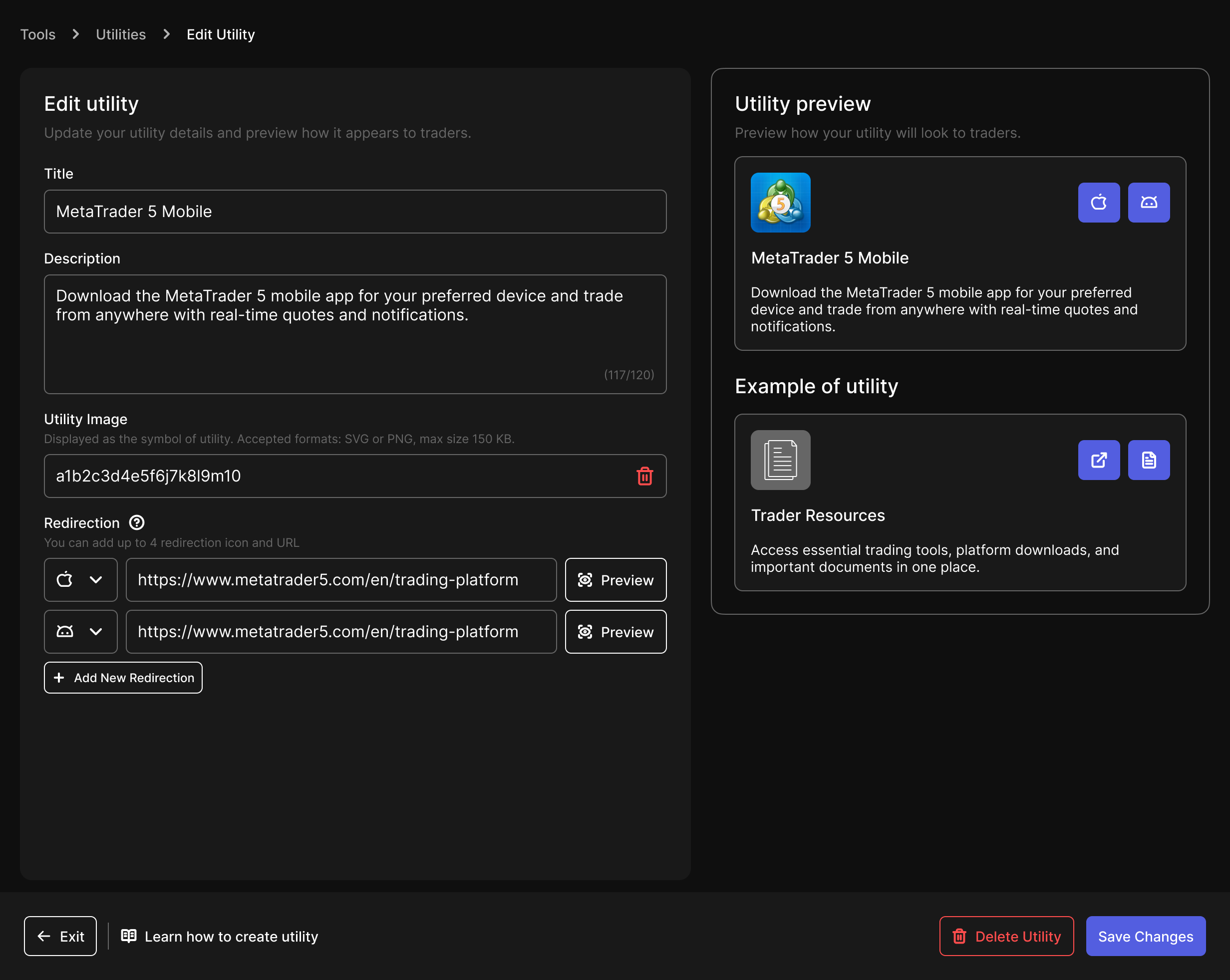Go to Tools in the breadcrumb
Image resolution: width=1230 pixels, height=980 pixels.
pyautogui.click(x=37, y=34)
